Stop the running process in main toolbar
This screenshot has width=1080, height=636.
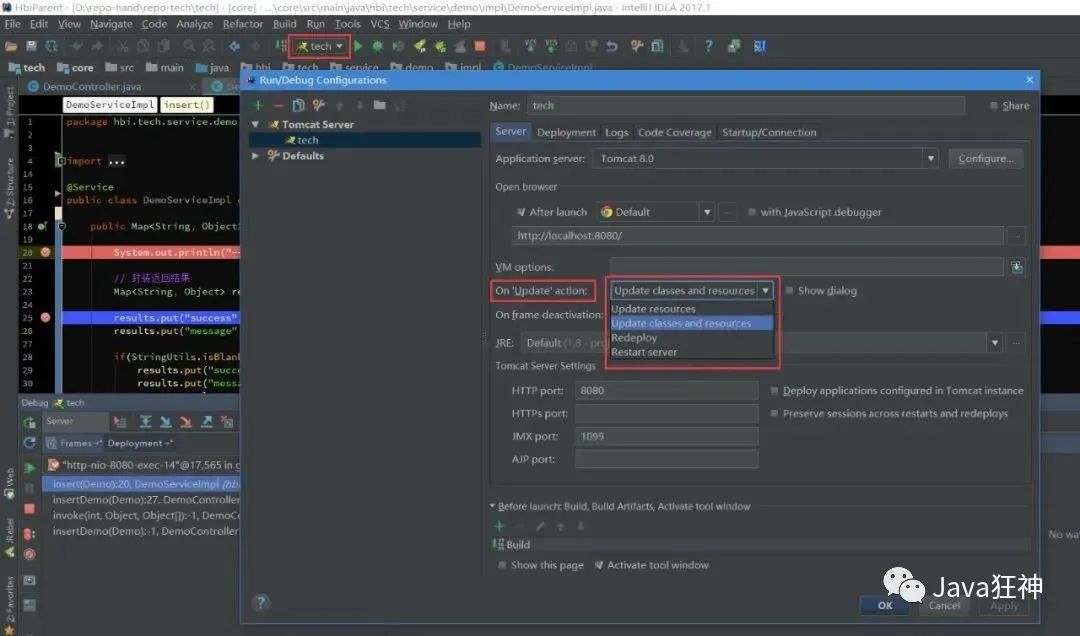[x=480, y=46]
